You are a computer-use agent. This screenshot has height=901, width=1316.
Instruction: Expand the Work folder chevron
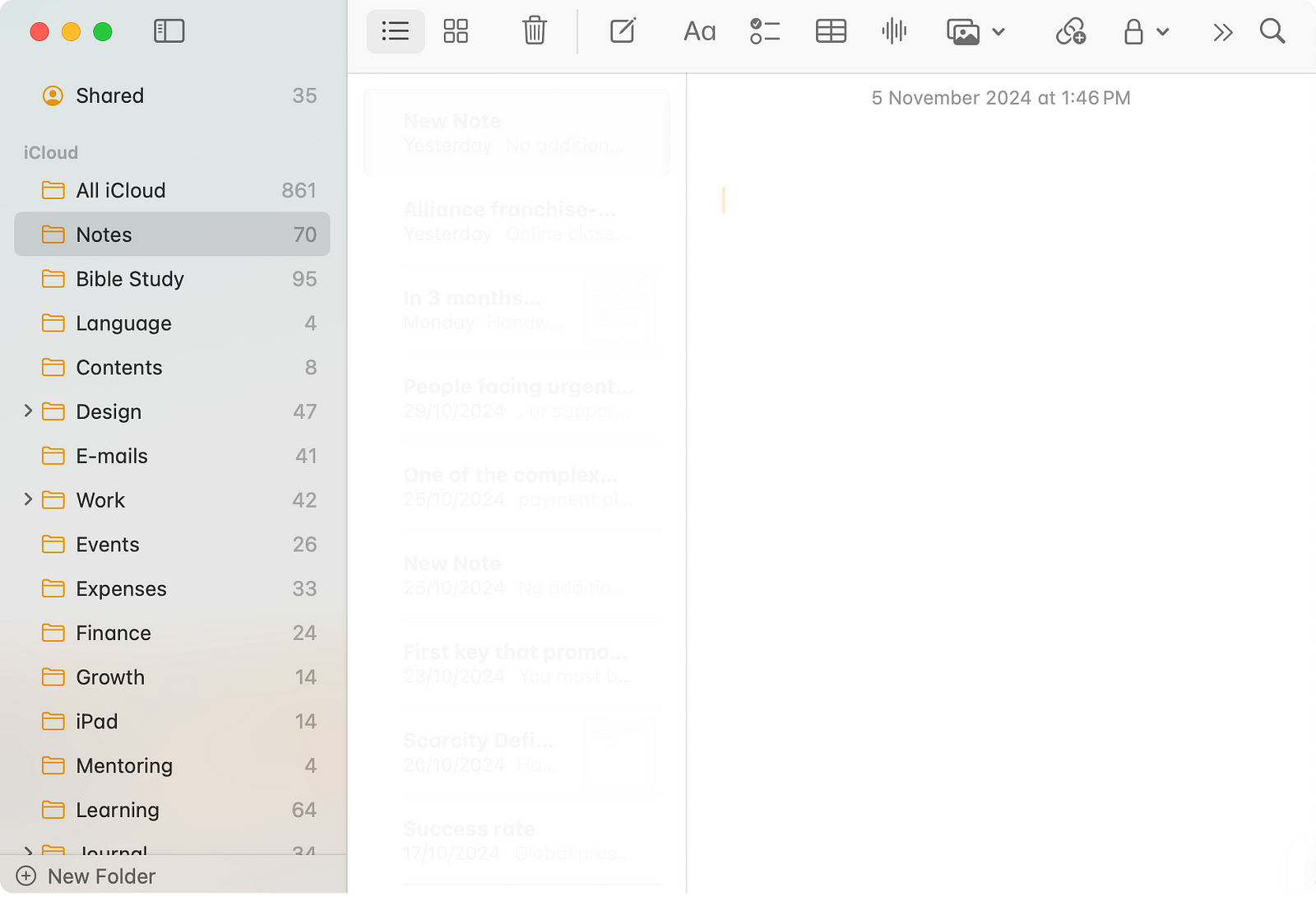(28, 499)
